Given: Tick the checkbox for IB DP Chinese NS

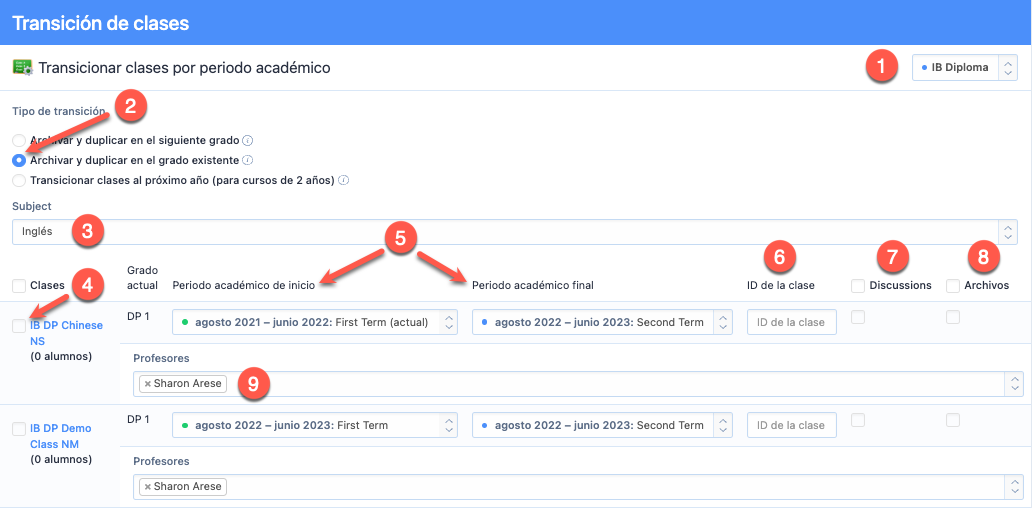Looking at the screenshot, I should click(19, 326).
